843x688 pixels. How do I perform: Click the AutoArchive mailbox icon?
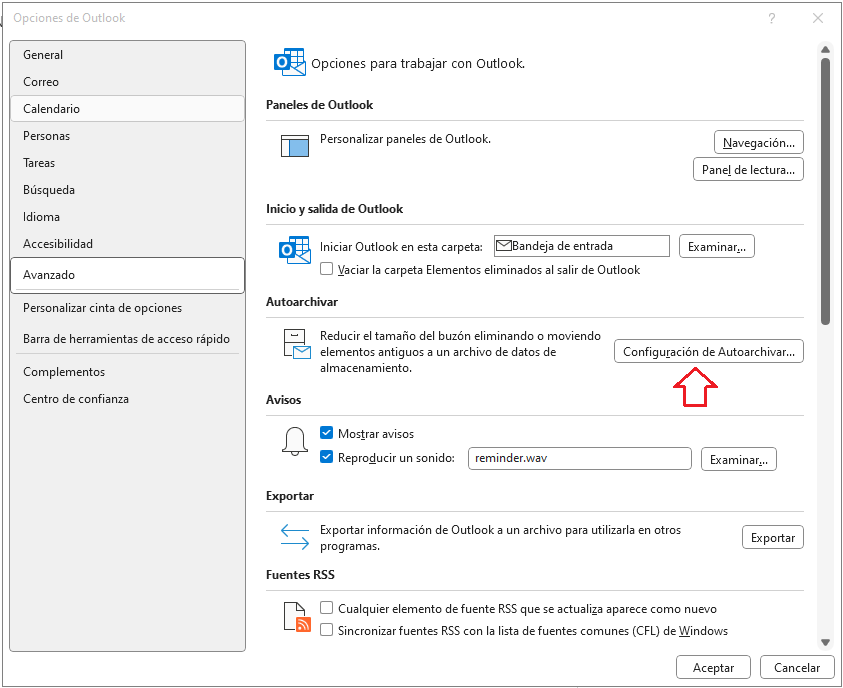(295, 343)
